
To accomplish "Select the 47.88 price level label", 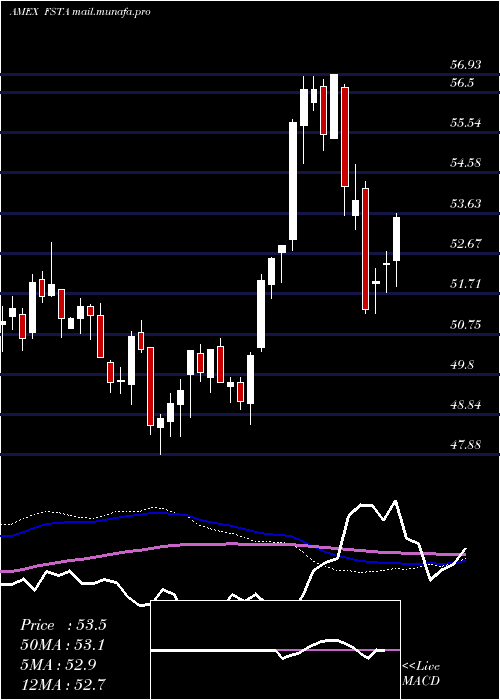I will click(466, 444).
